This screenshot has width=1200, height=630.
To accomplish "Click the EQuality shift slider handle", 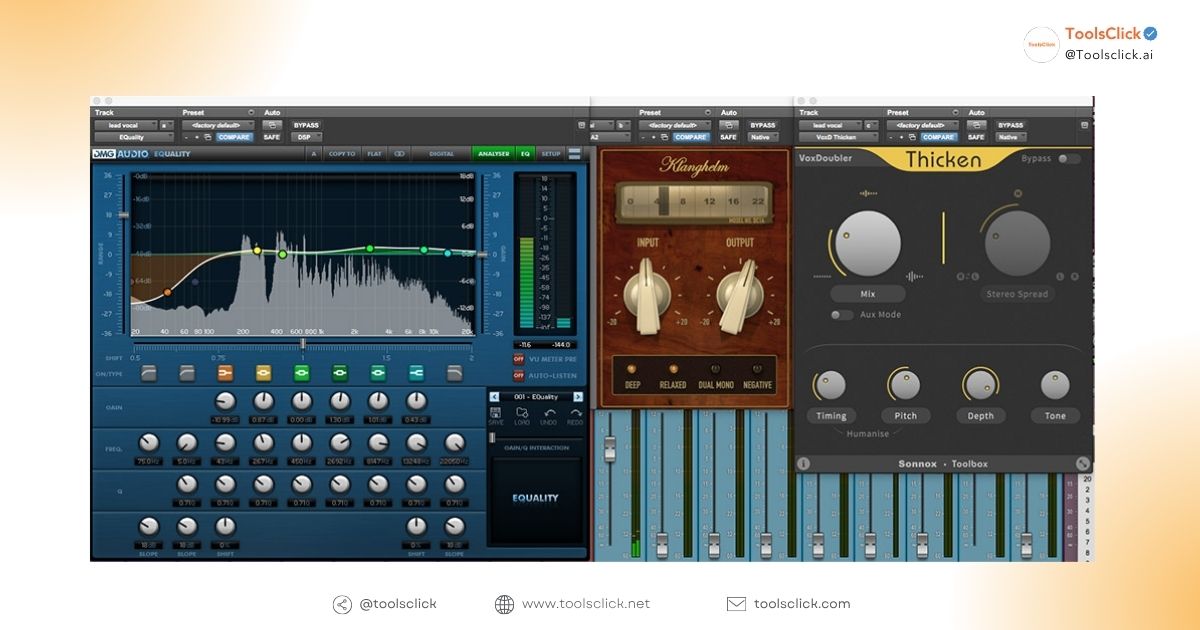I will click(x=303, y=343).
